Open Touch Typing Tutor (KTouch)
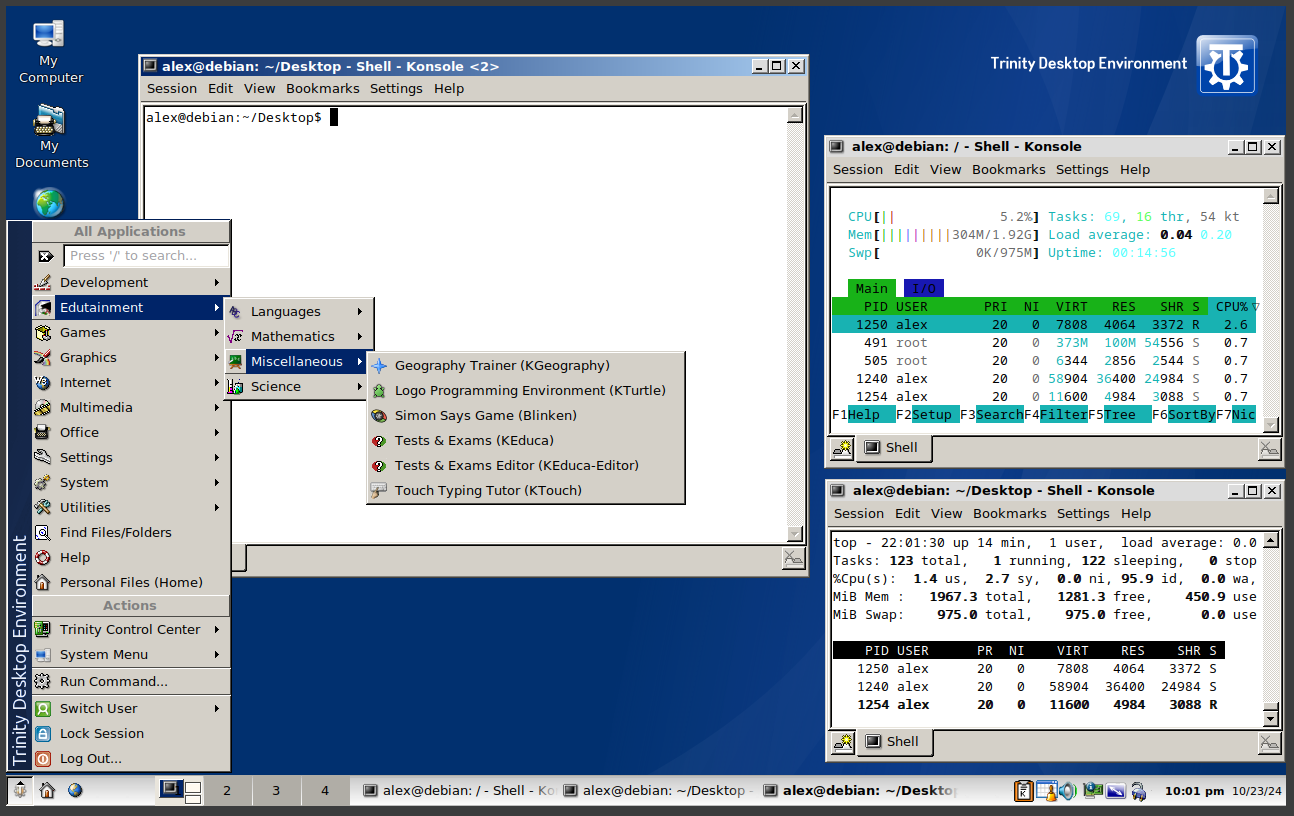This screenshot has height=816, width=1294. tap(487, 491)
